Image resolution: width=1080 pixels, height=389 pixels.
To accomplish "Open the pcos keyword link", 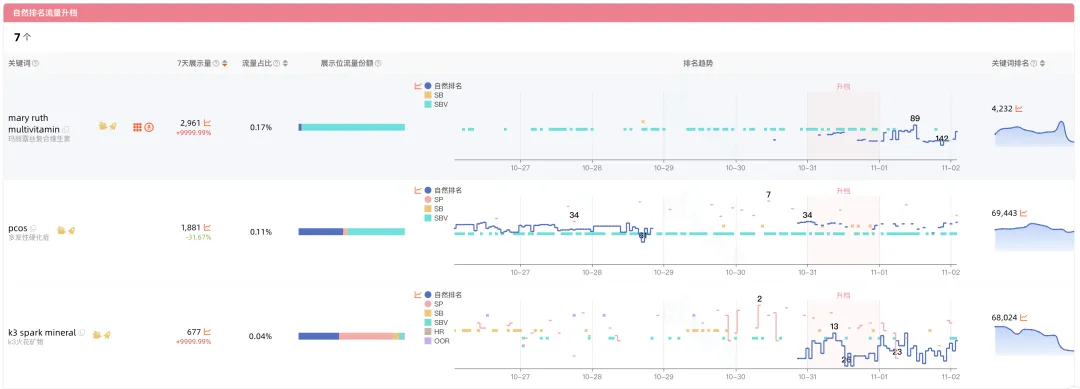I will tap(17, 227).
